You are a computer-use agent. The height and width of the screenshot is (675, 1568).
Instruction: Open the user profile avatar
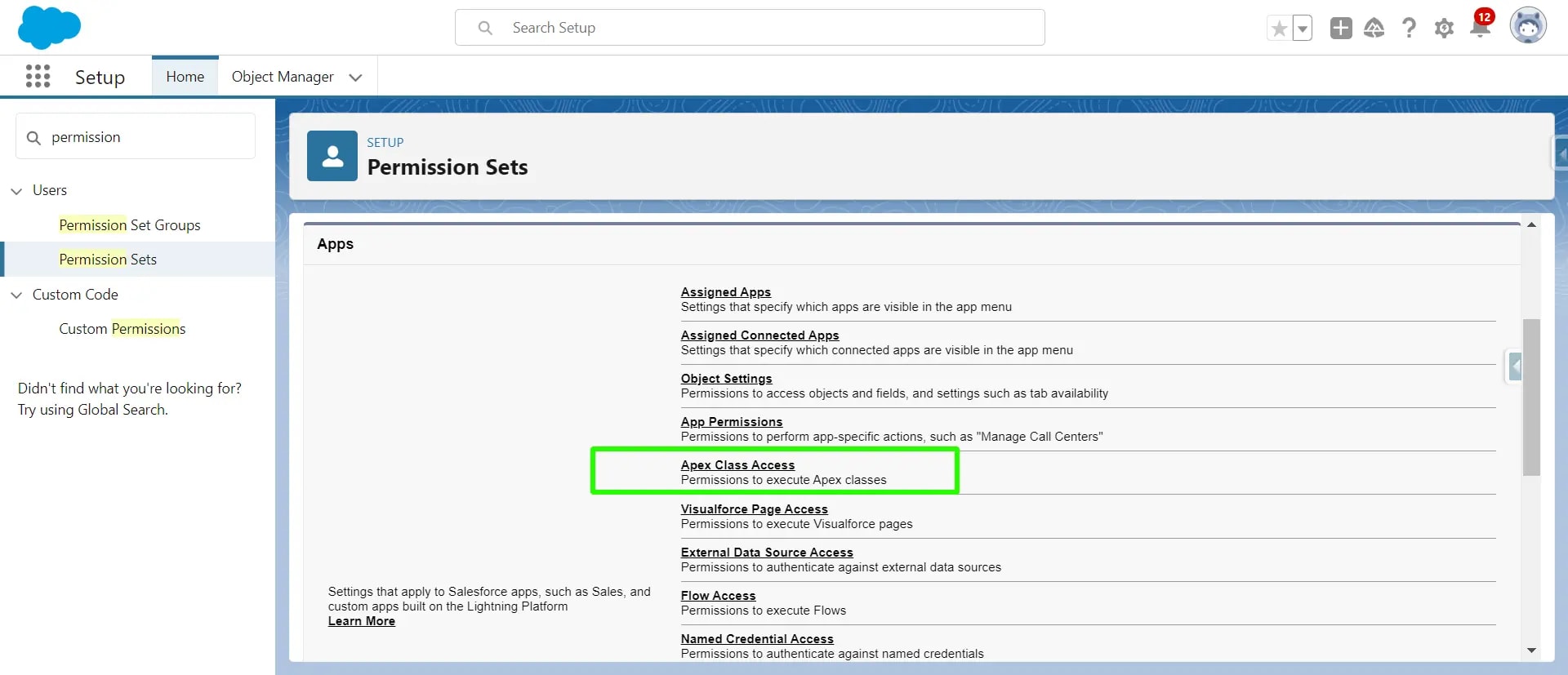1527,27
